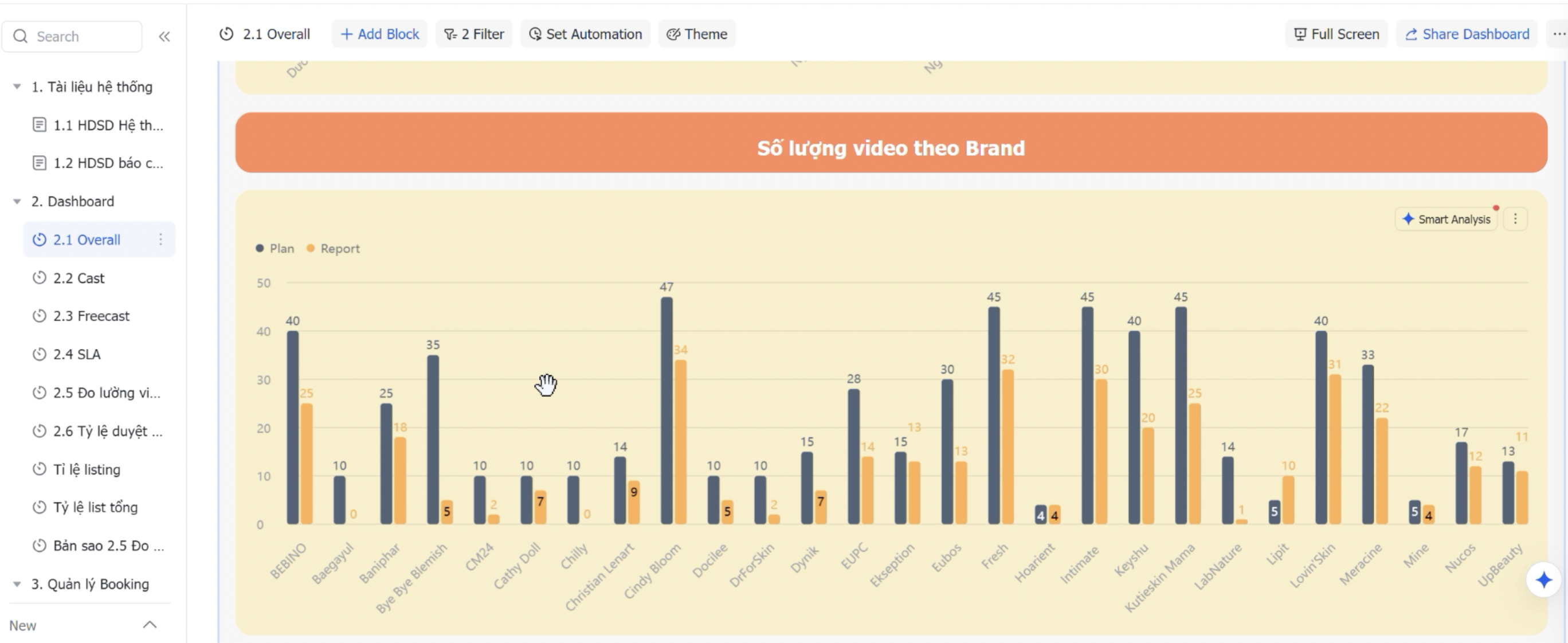Open three-dot menu beside 2.1 Overall
This screenshot has width=1568, height=643.
click(x=160, y=240)
